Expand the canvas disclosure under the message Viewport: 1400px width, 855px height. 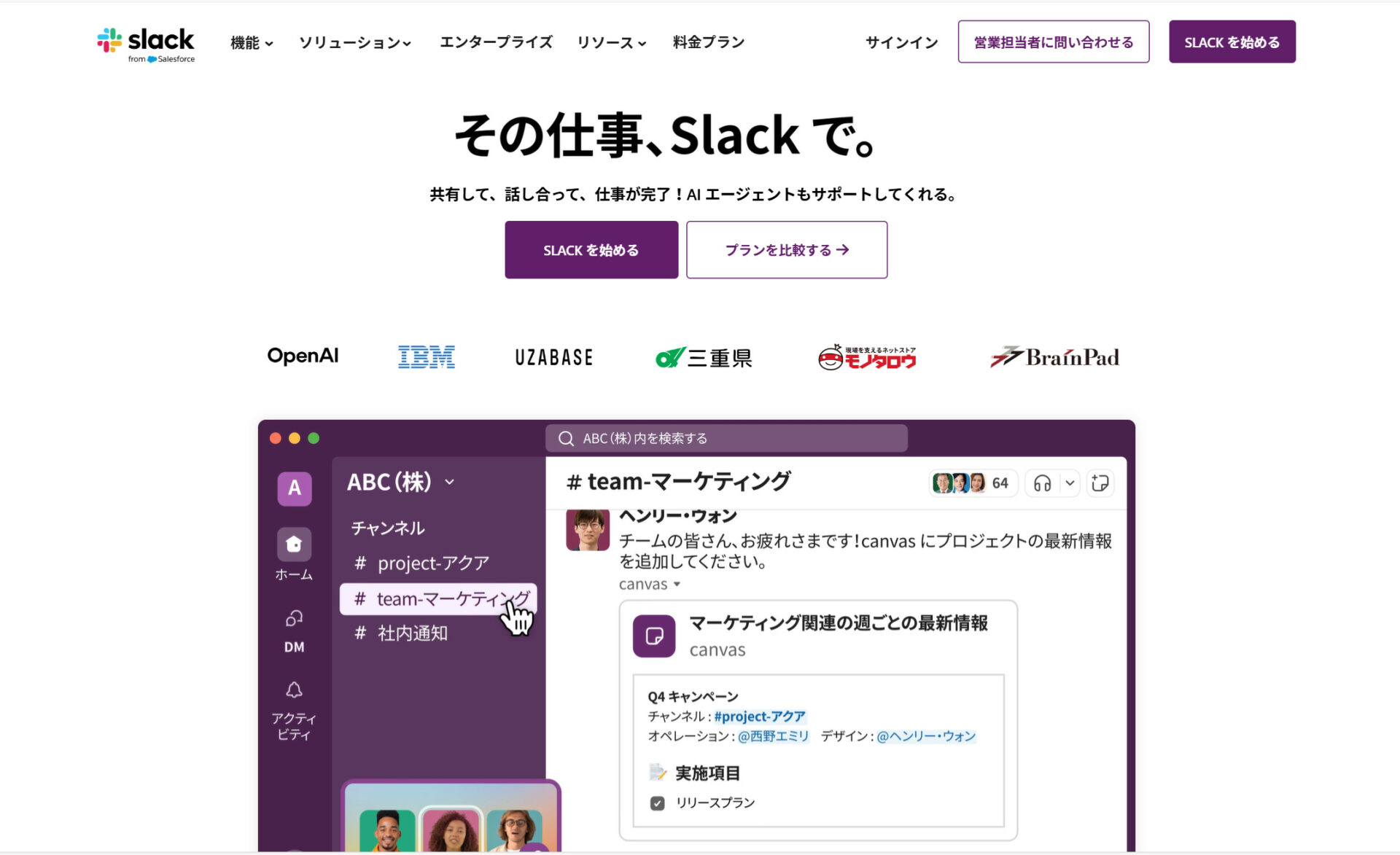[677, 584]
